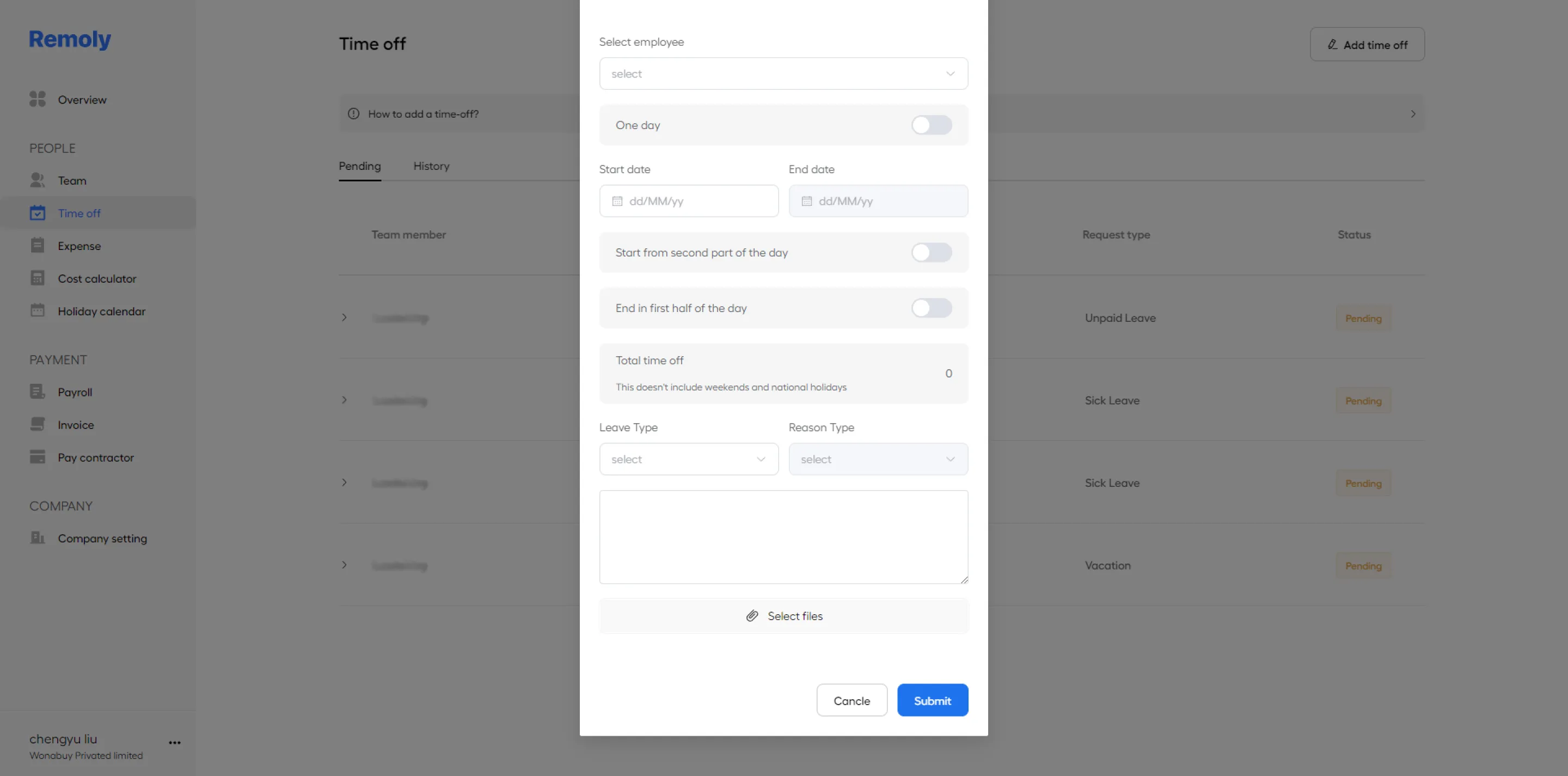Switch to the History tab
The height and width of the screenshot is (776, 1568).
(x=431, y=166)
